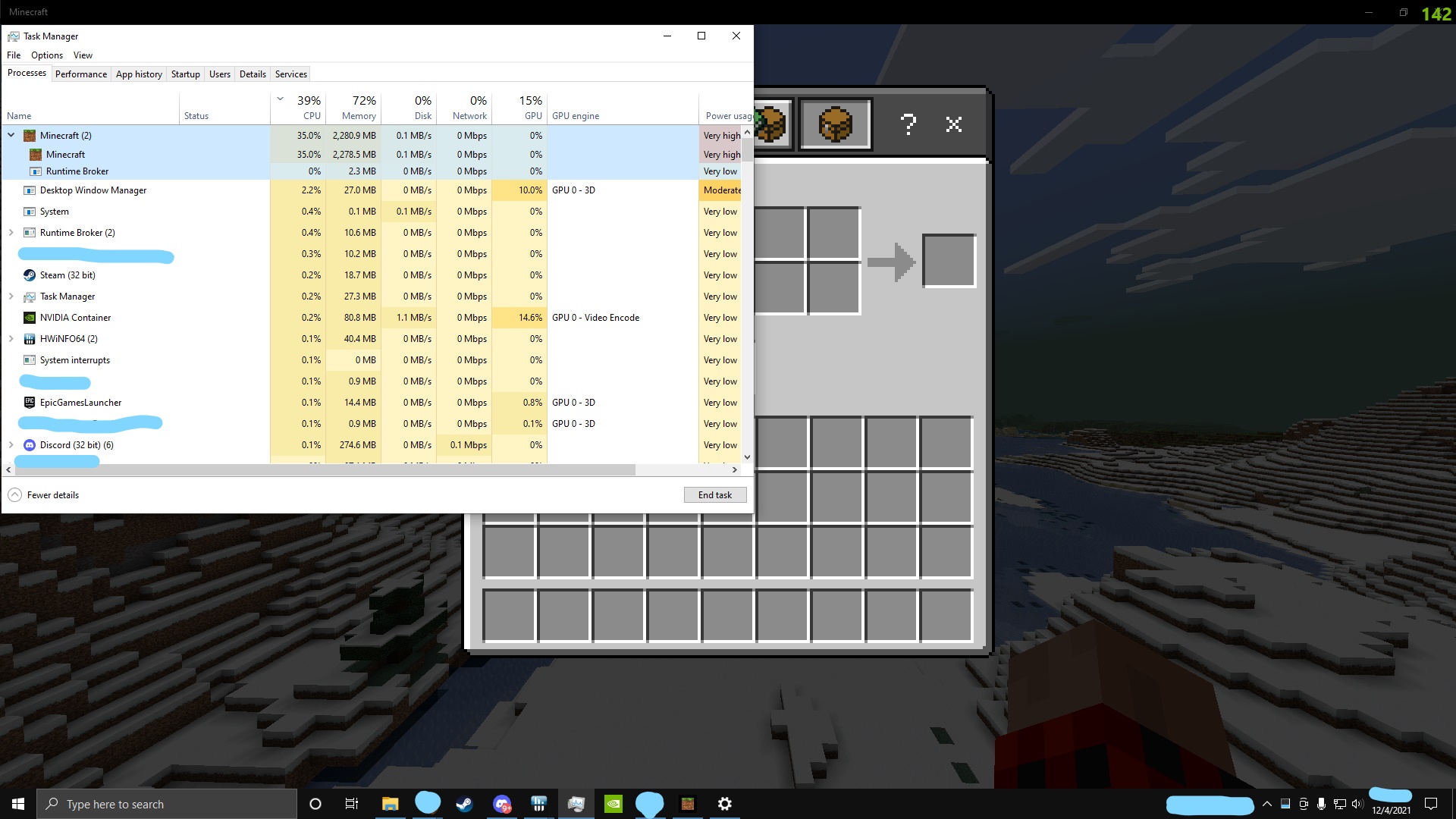The image size is (1456, 819).
Task: Select the crafting output slot
Action: [949, 261]
